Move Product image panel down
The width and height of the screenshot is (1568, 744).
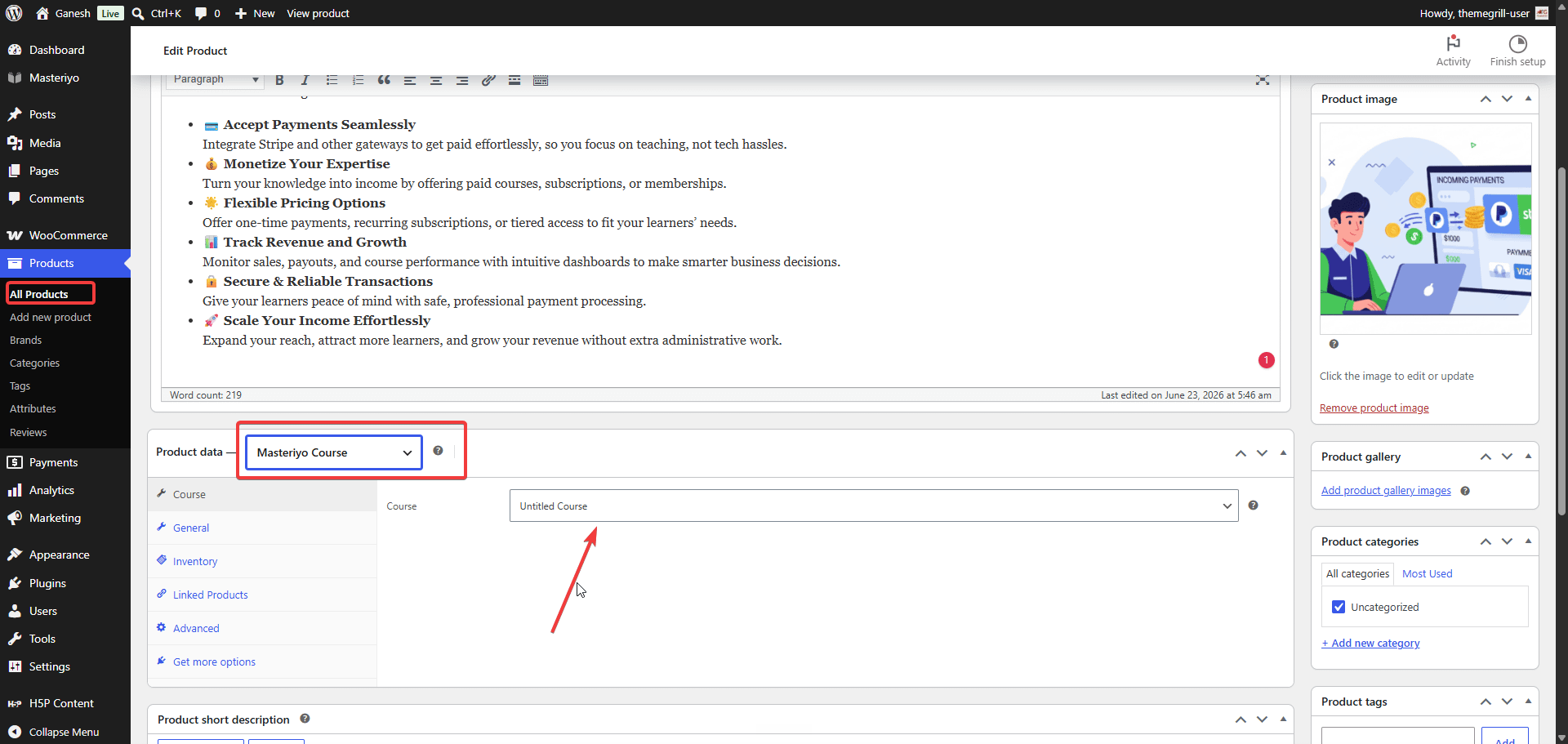coord(1507,99)
